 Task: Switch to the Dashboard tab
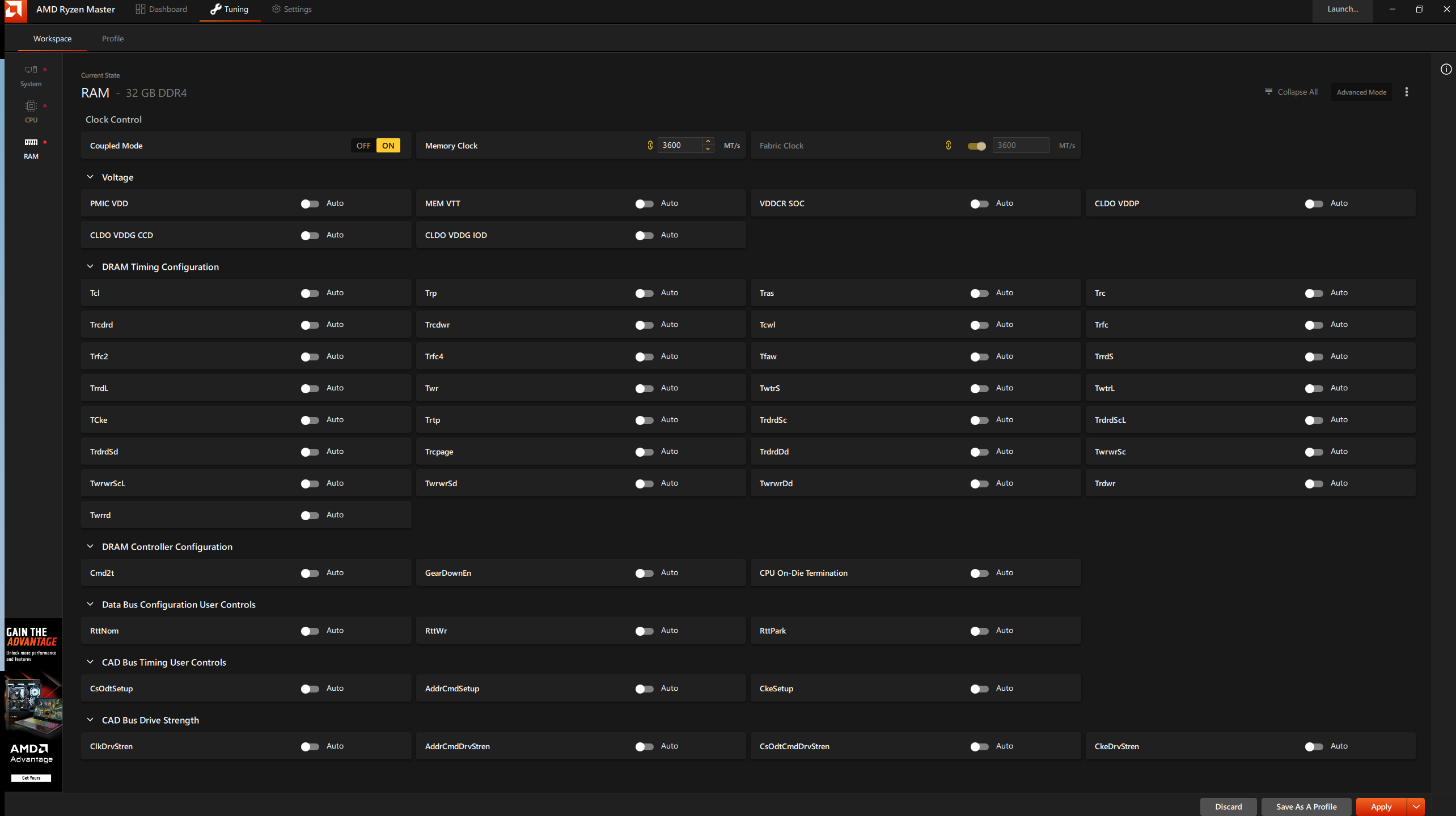[161, 9]
